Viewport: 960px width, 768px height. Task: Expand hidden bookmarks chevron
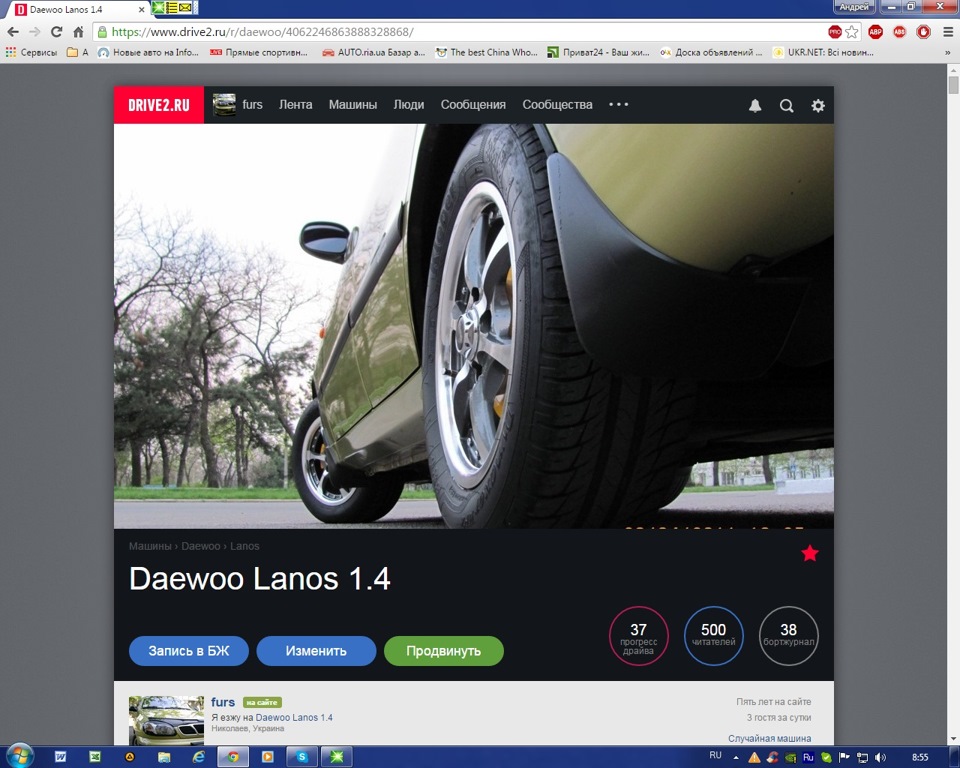(x=948, y=53)
